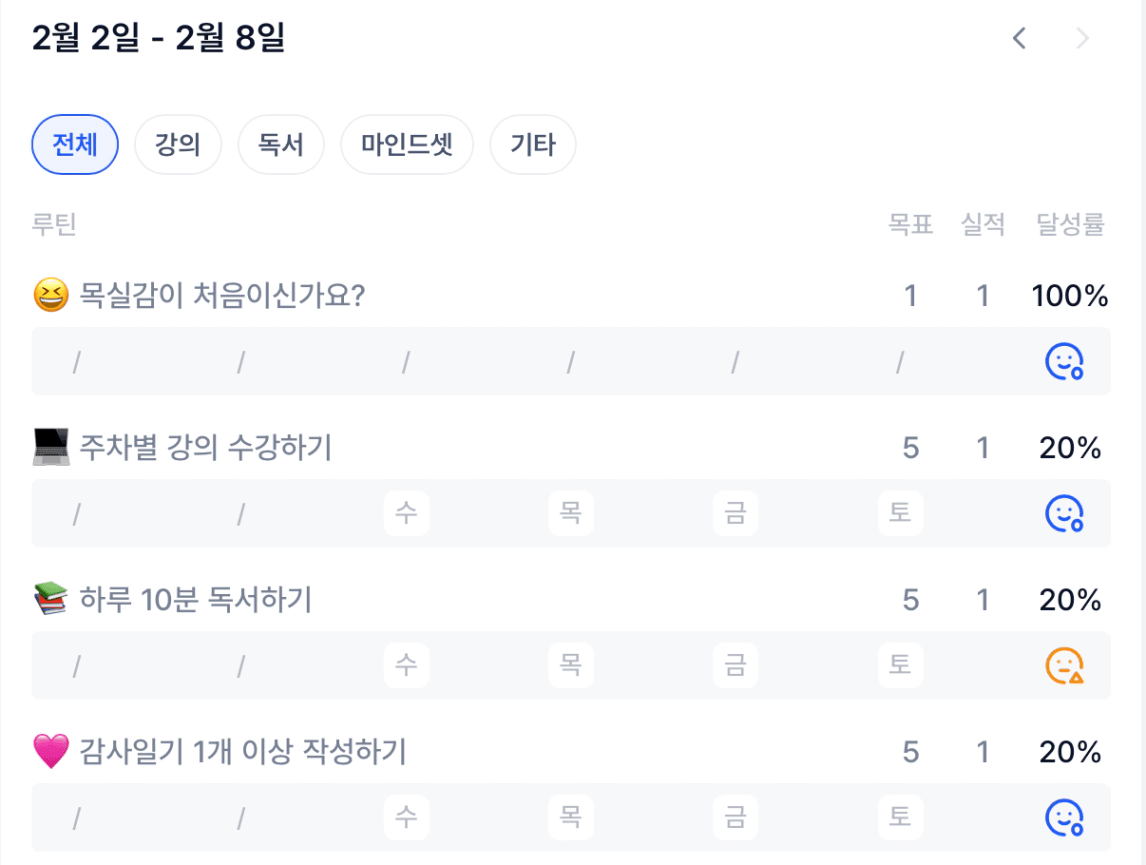Screen dimensions: 1146x865
Task: Toggle 목 day for 하루 10분 독서하기
Action: coord(570,666)
